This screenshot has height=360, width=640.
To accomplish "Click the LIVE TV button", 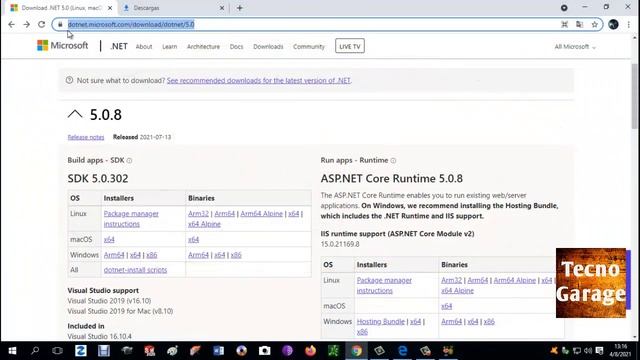I will click(x=350, y=46).
